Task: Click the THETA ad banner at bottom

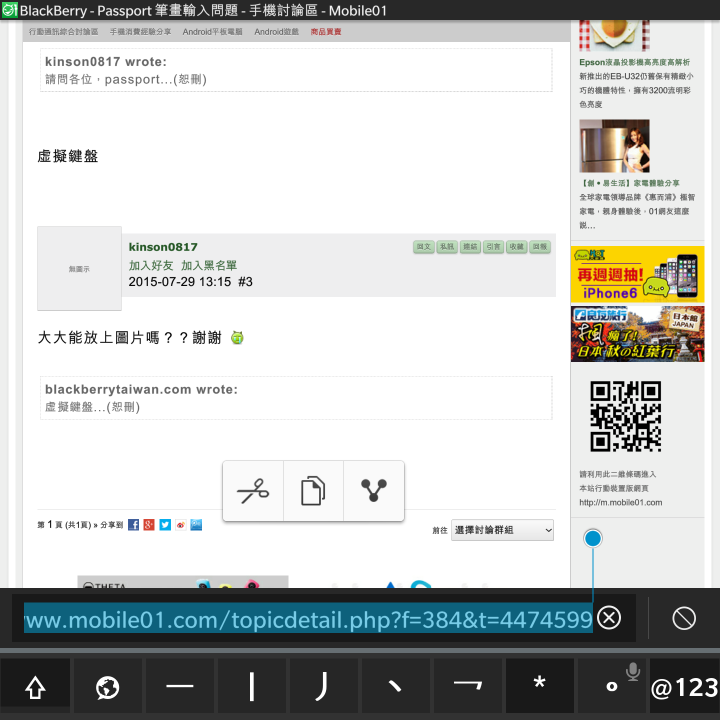Action: pos(183,581)
